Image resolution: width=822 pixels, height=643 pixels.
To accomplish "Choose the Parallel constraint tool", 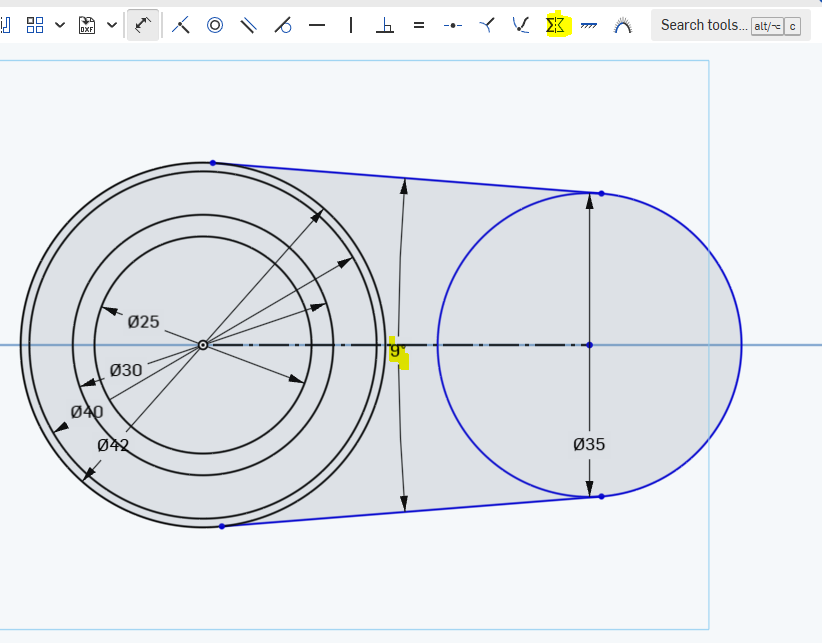I will click(x=249, y=25).
